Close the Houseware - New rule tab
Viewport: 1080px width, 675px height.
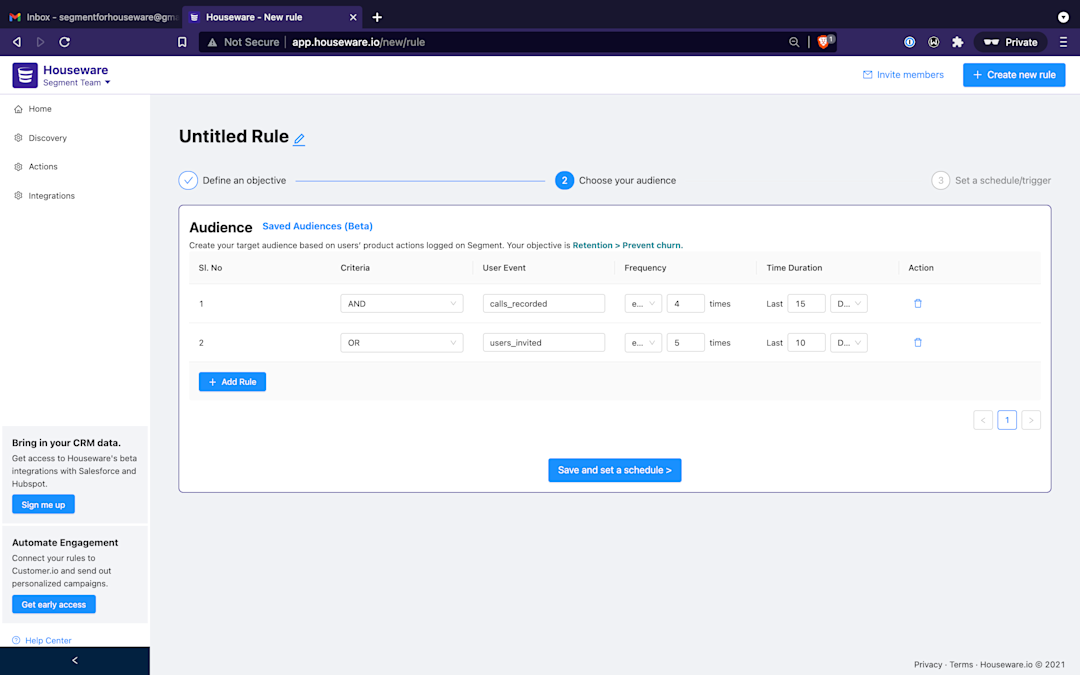pos(353,17)
